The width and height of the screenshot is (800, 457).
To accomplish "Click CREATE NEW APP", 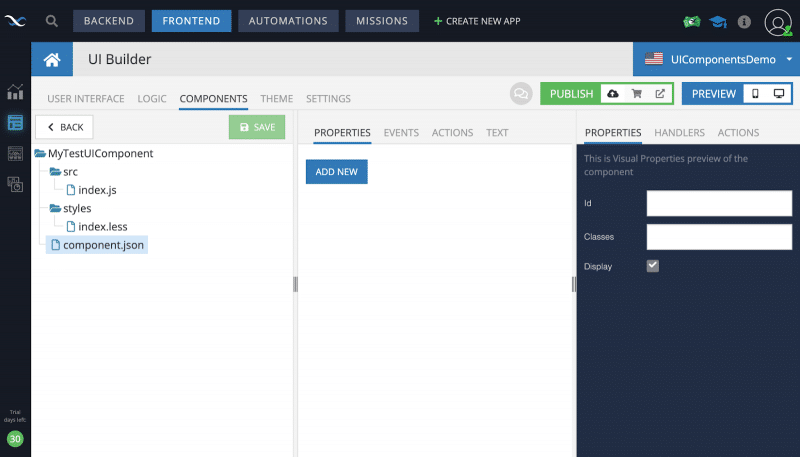I will click(x=477, y=21).
